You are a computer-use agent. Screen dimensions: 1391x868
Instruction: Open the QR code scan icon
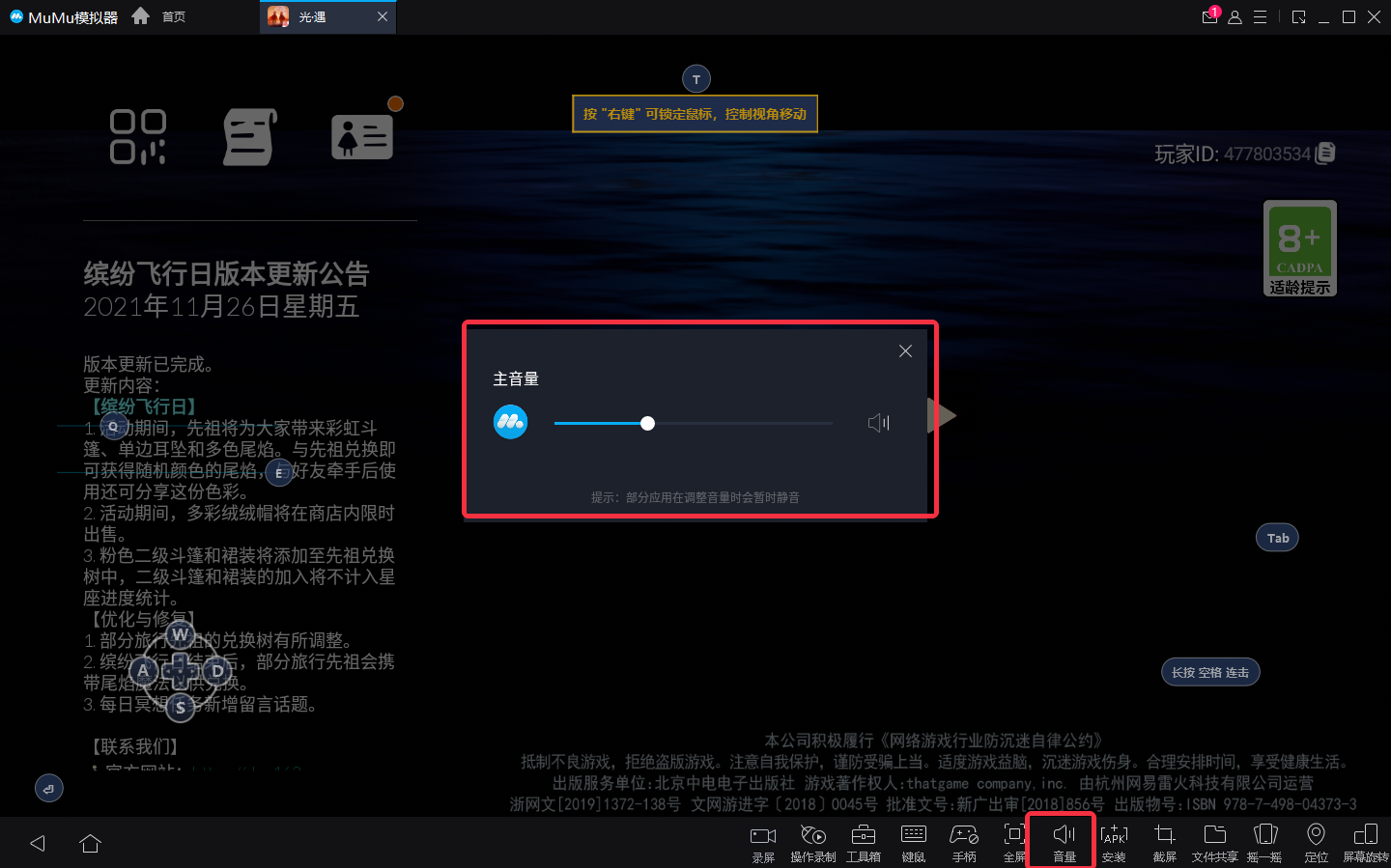tap(138, 136)
